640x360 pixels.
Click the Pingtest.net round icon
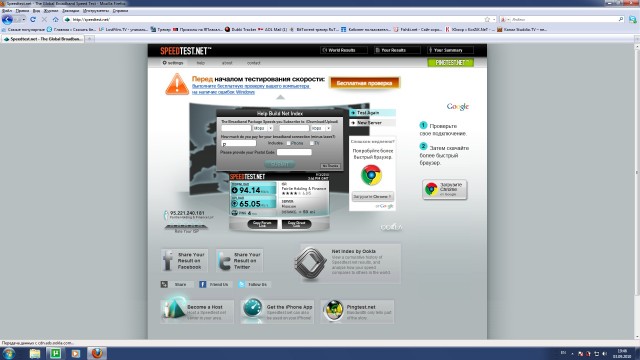333,310
